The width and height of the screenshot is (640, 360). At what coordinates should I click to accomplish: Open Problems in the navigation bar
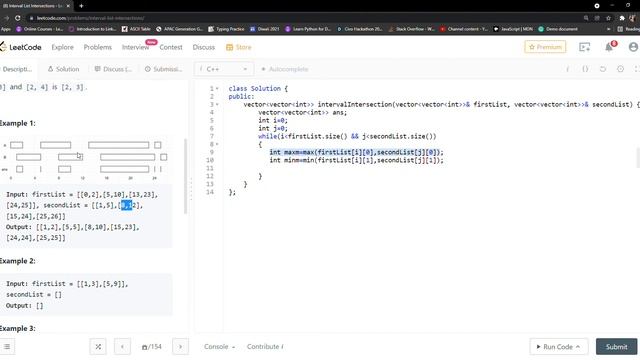98,47
